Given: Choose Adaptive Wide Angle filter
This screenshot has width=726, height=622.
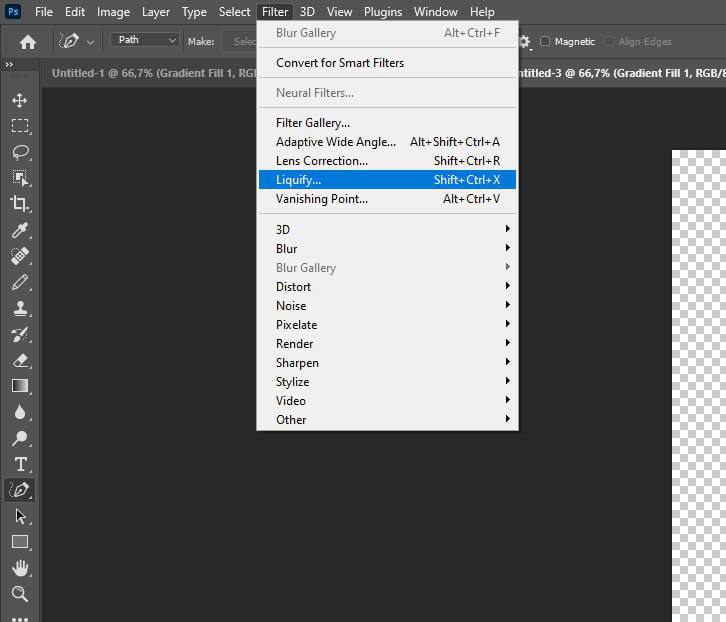Looking at the screenshot, I should [x=387, y=142].
